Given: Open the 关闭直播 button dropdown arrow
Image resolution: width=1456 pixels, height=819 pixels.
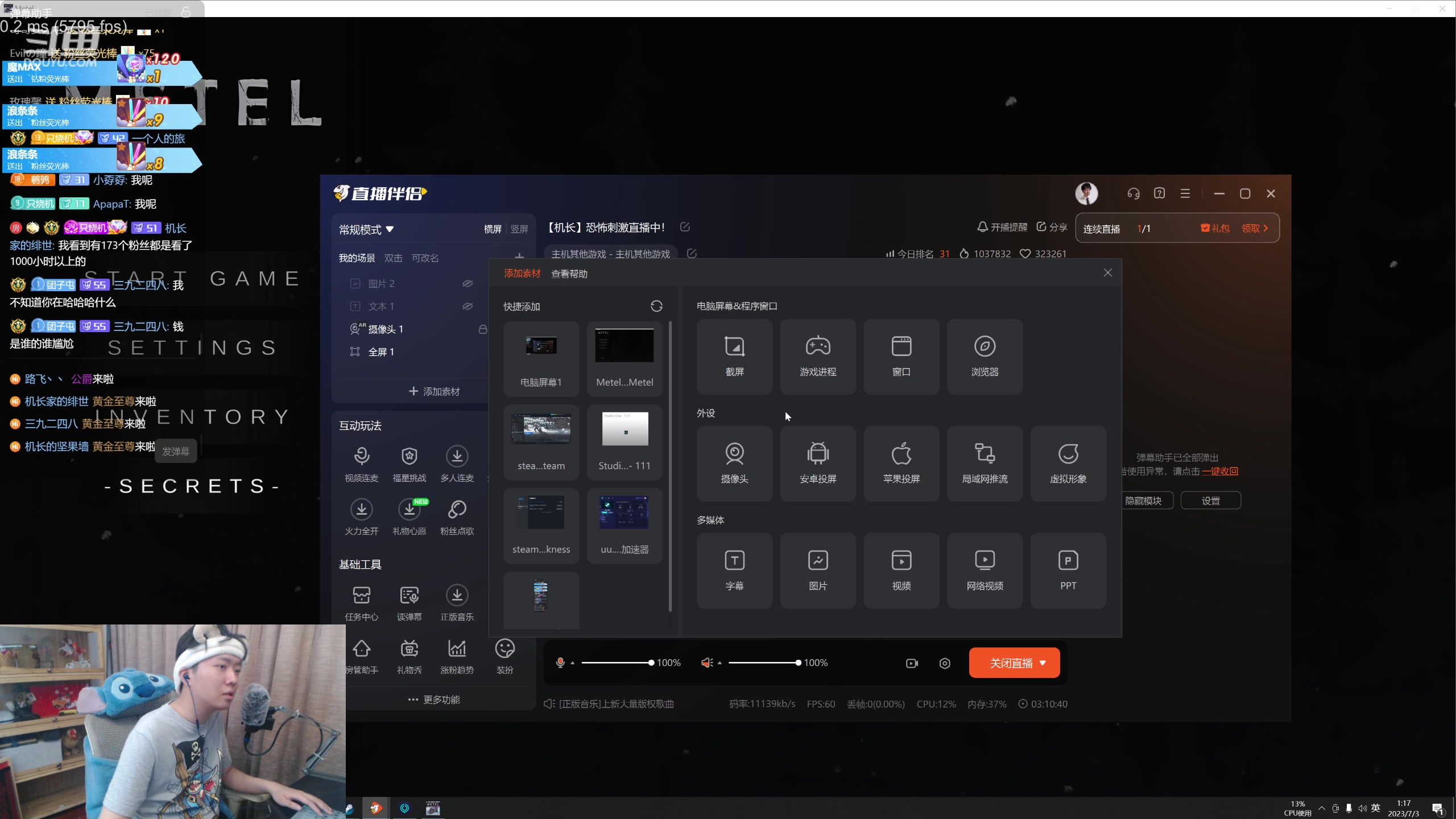Looking at the screenshot, I should pos(1043,663).
